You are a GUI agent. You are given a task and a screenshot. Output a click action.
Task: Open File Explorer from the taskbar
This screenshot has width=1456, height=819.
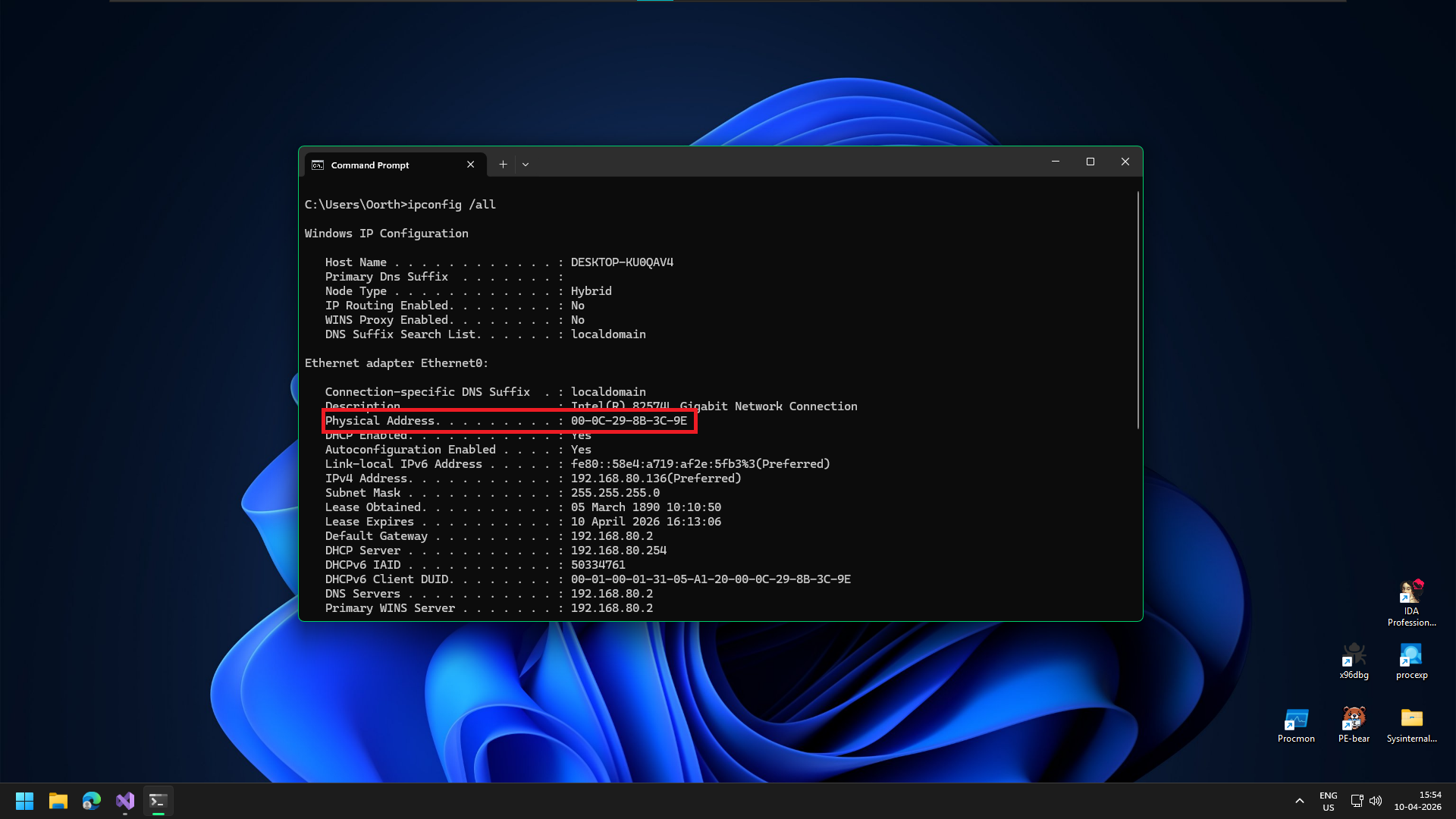coord(58,801)
